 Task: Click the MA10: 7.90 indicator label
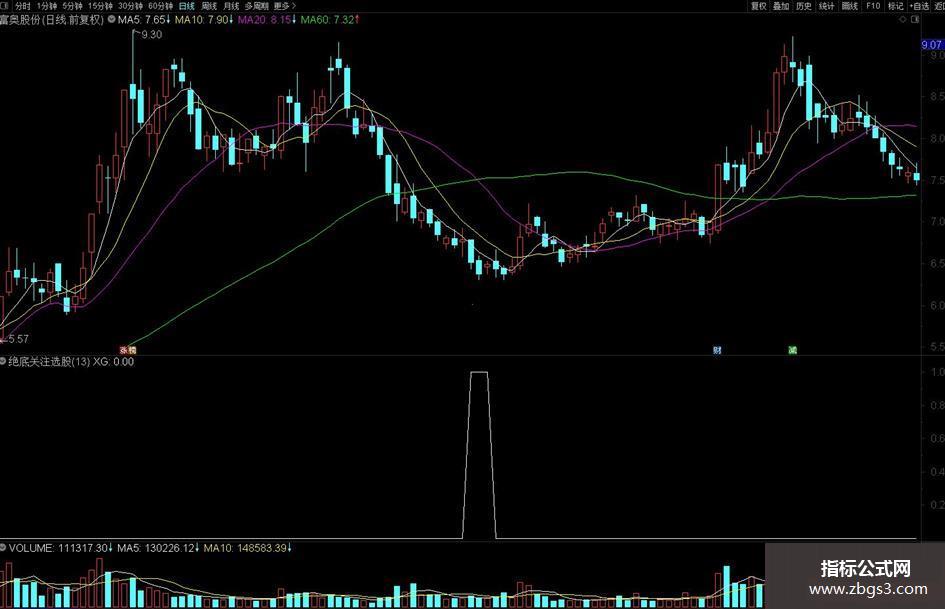[204, 19]
